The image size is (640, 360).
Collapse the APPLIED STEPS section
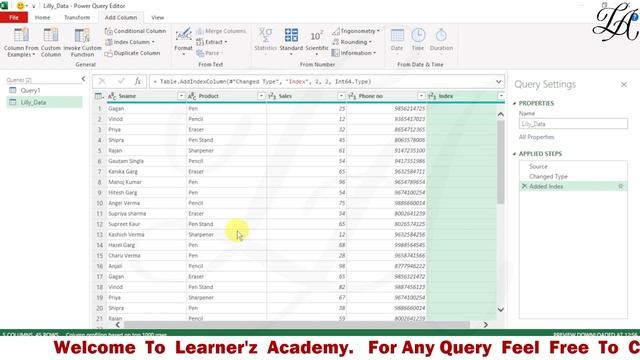coord(514,154)
